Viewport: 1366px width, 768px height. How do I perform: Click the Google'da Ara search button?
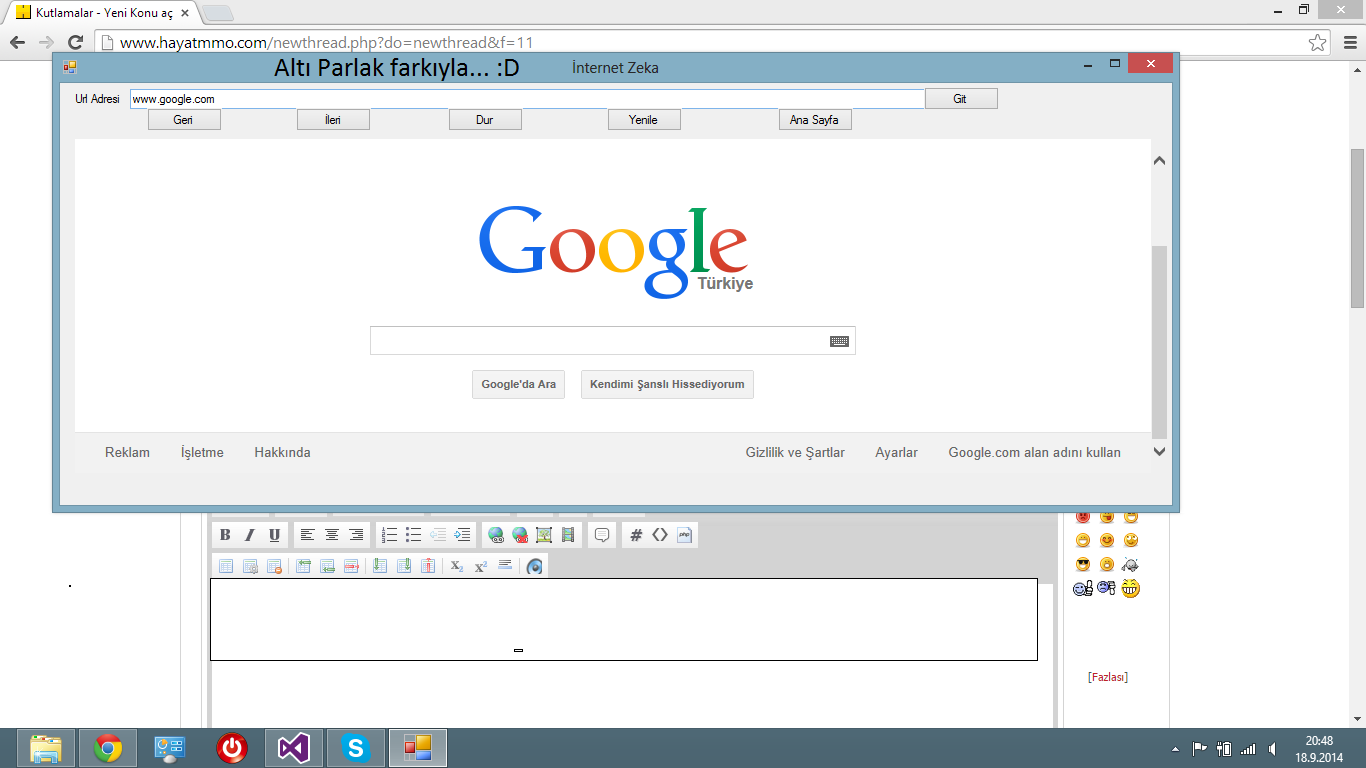click(x=519, y=385)
